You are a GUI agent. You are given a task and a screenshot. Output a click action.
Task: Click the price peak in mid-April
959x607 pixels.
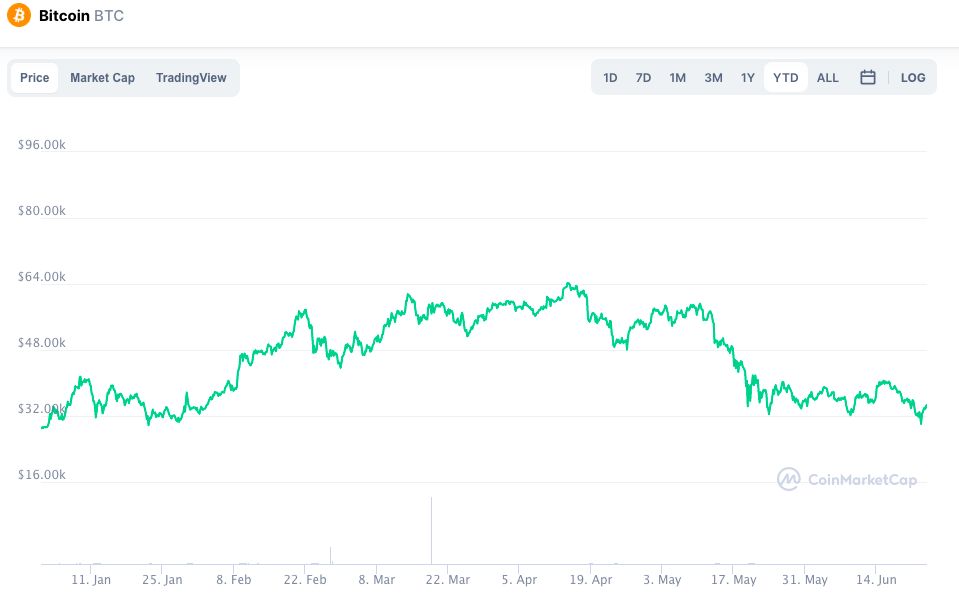tap(568, 285)
